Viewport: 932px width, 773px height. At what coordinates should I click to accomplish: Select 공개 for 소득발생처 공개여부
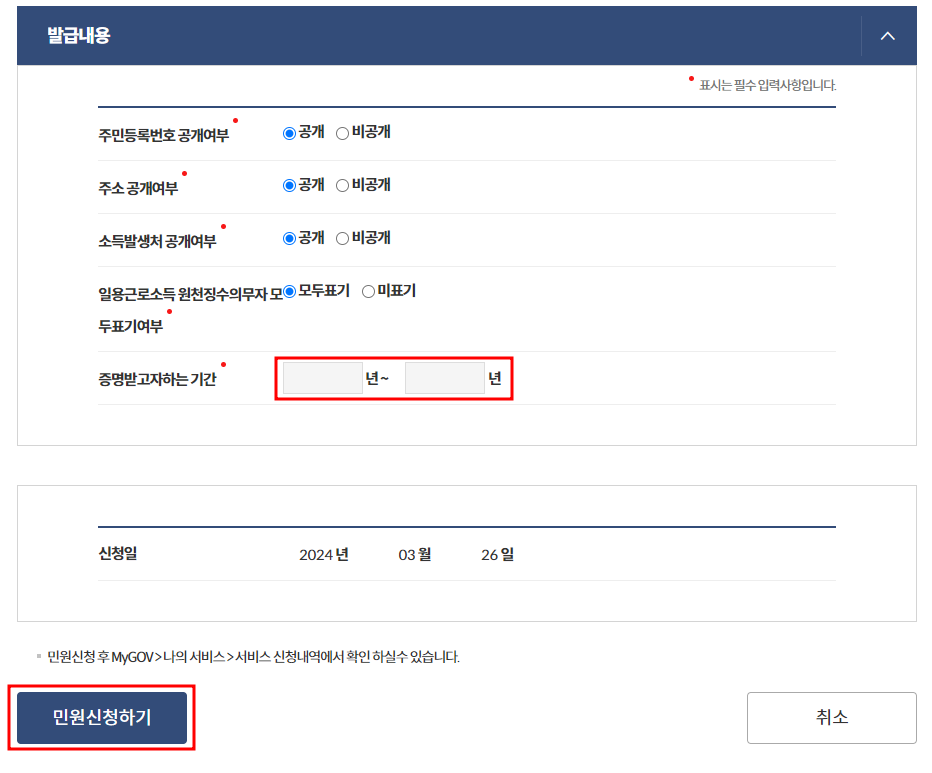pyautogui.click(x=288, y=237)
